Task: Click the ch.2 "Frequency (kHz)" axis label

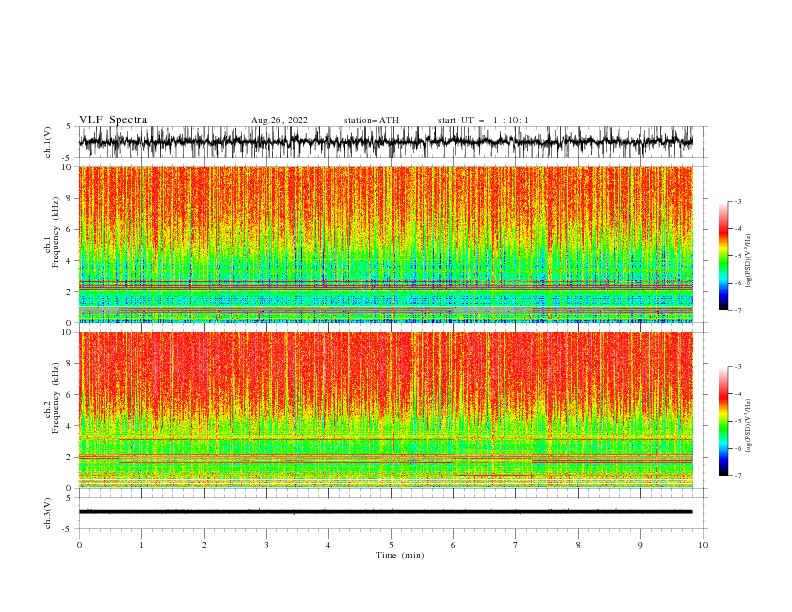Action: (55, 398)
